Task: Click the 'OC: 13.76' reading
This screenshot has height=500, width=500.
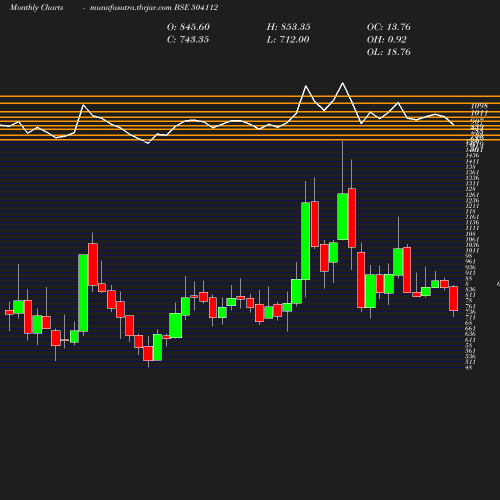Action: point(389,27)
